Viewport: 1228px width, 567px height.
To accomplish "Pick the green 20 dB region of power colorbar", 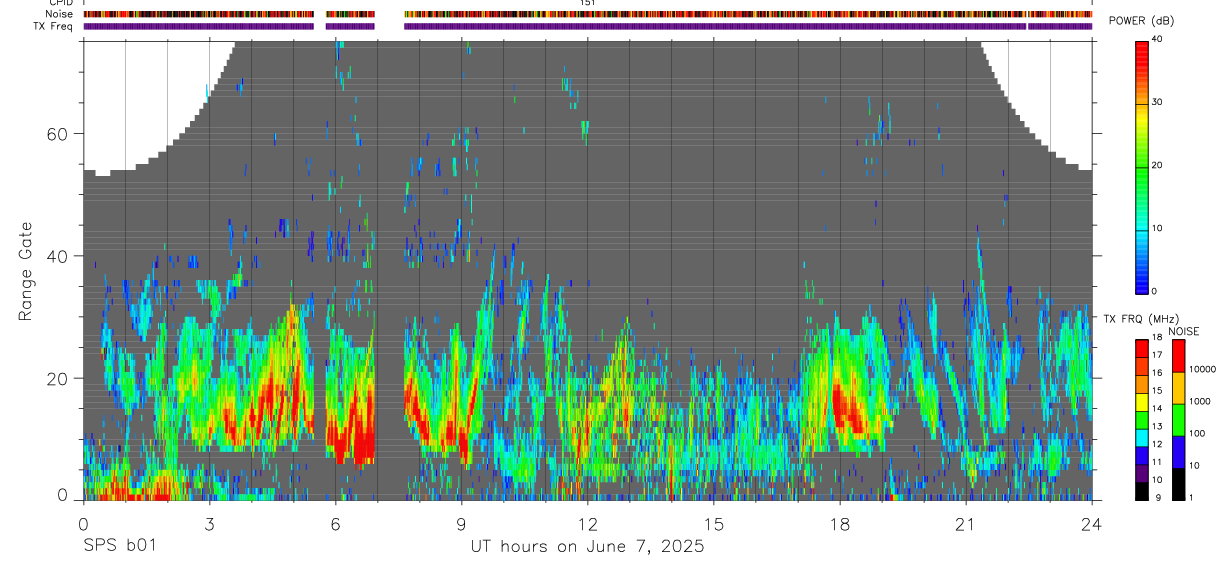I will click(1141, 166).
